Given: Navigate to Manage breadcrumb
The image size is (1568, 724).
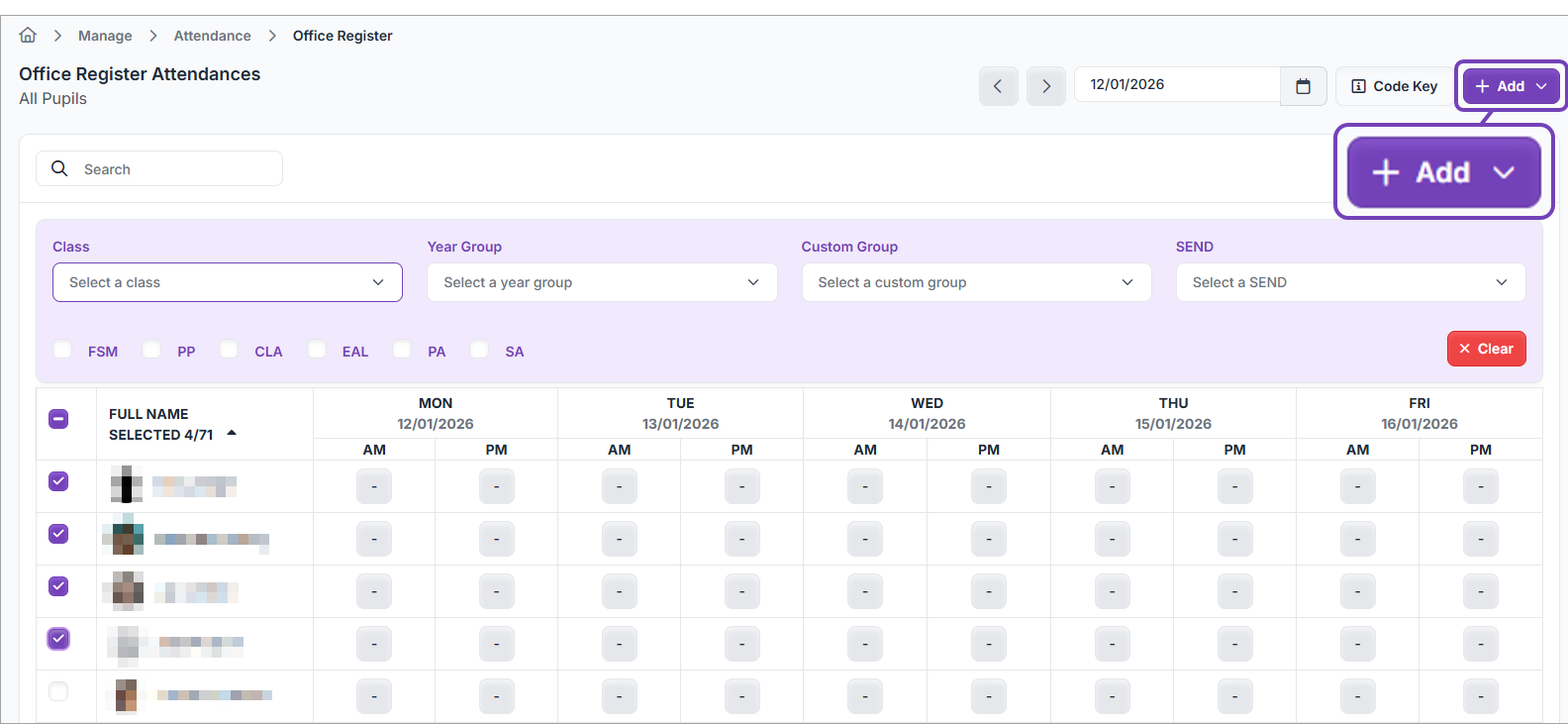Looking at the screenshot, I should (x=105, y=36).
